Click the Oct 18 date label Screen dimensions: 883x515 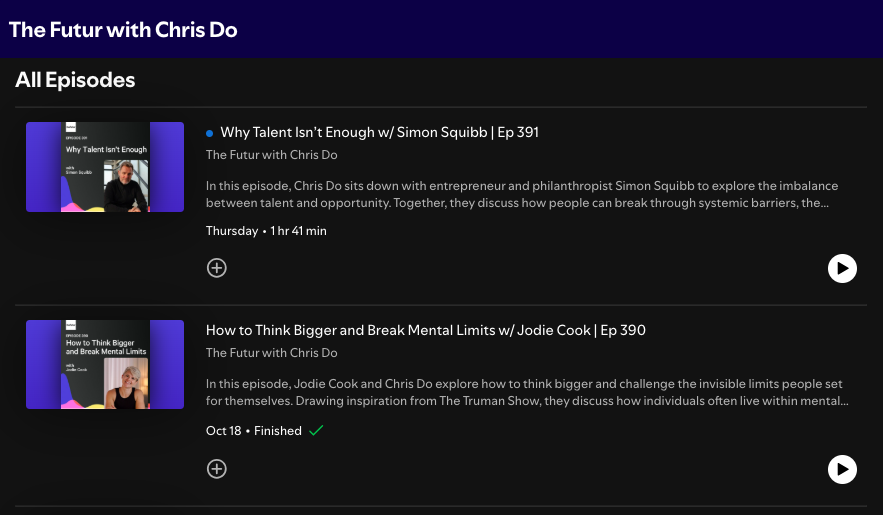point(224,431)
